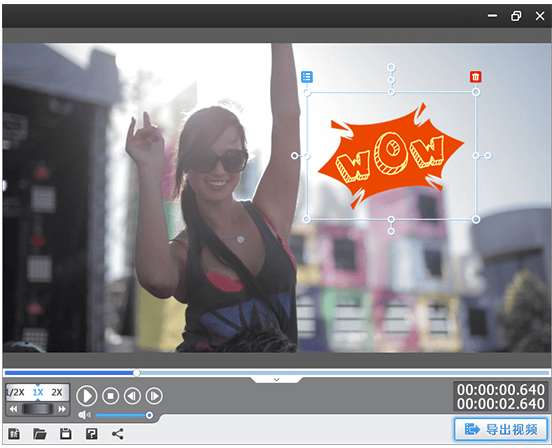Click the 导出视频 export button
552x448 pixels.
pos(501,429)
